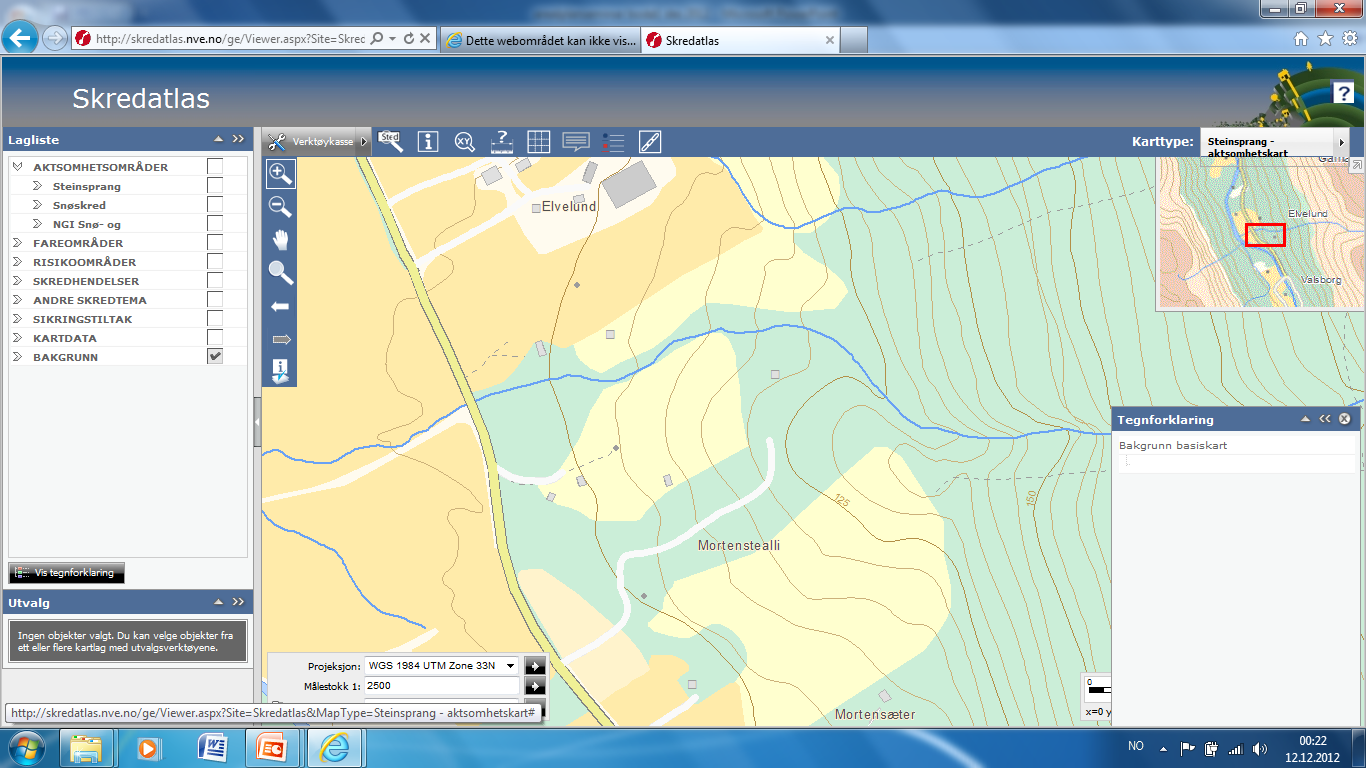Toggle FAREOMRÅDER layer checkbox

pos(214,242)
